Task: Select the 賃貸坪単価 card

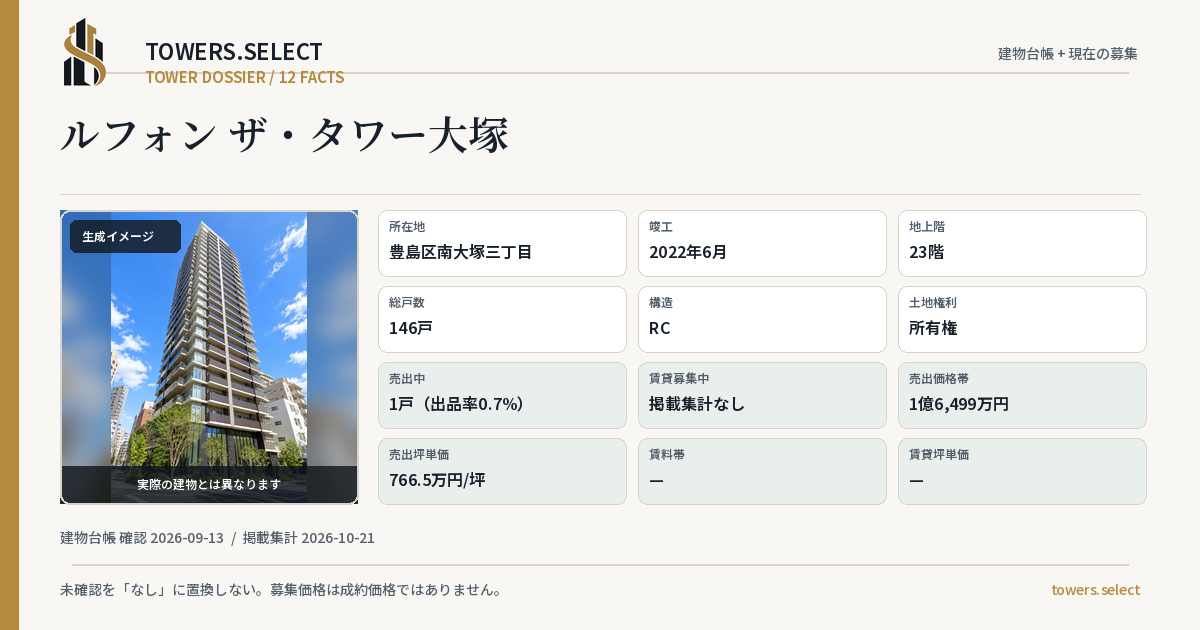Action: point(1022,471)
